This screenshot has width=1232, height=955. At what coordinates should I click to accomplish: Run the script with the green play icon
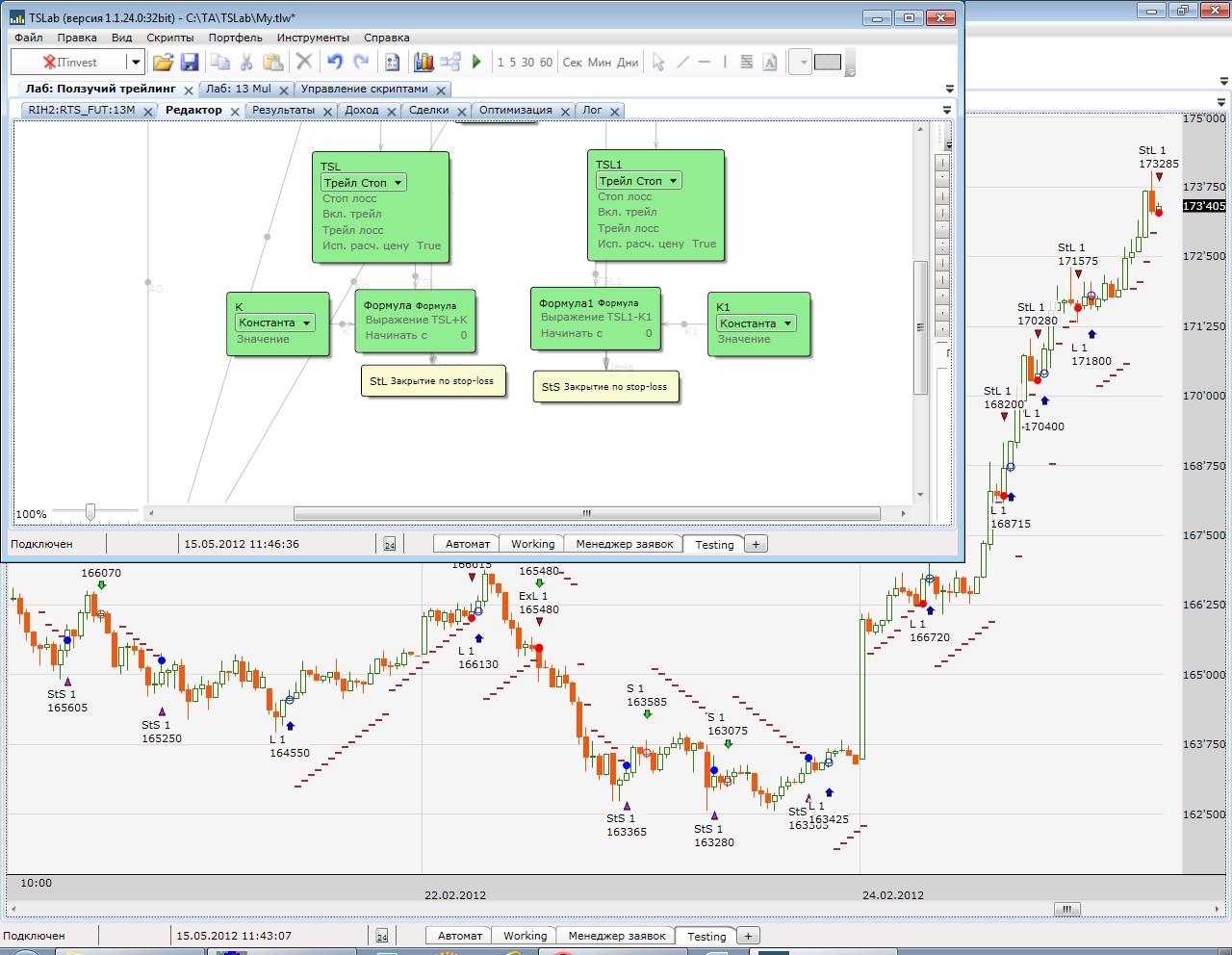coord(476,63)
